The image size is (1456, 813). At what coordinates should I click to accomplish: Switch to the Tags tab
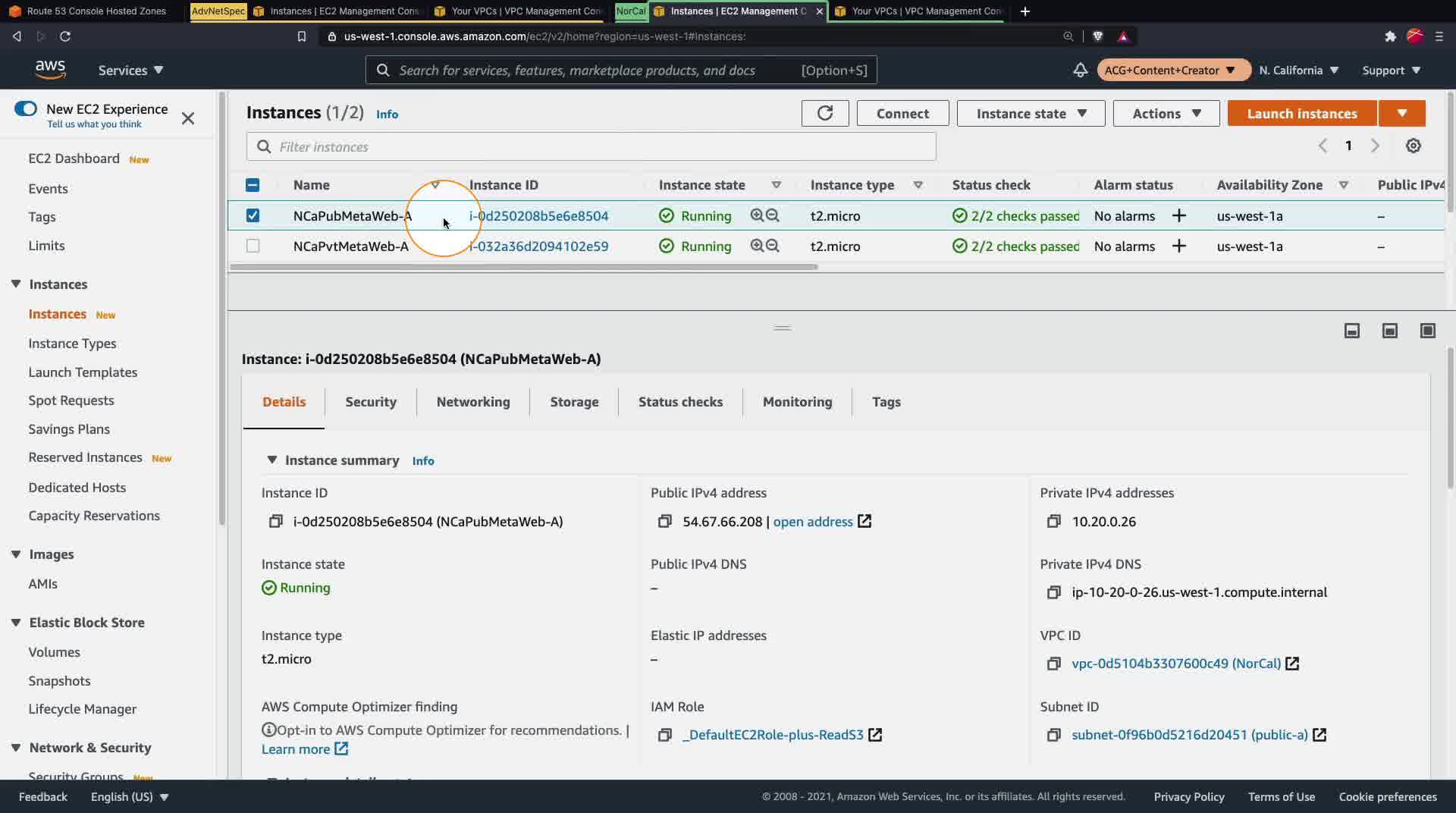pyautogui.click(x=886, y=402)
